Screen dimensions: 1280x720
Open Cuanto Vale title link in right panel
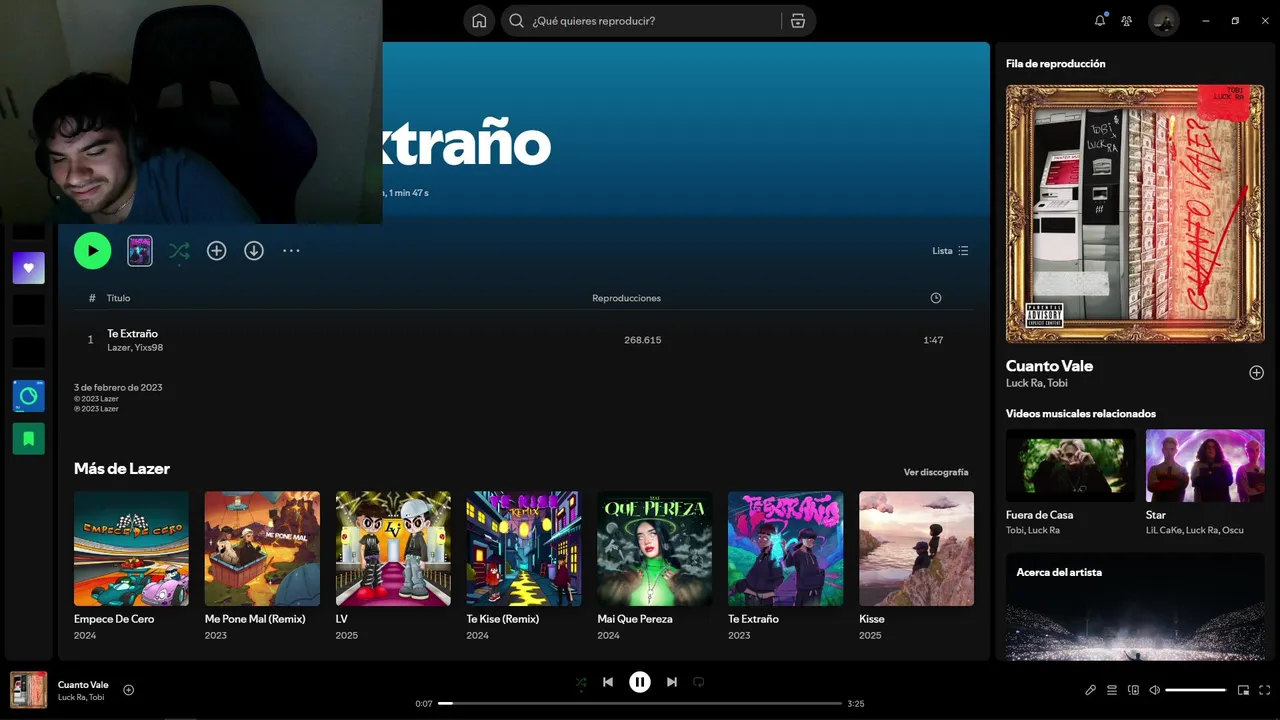point(1049,366)
